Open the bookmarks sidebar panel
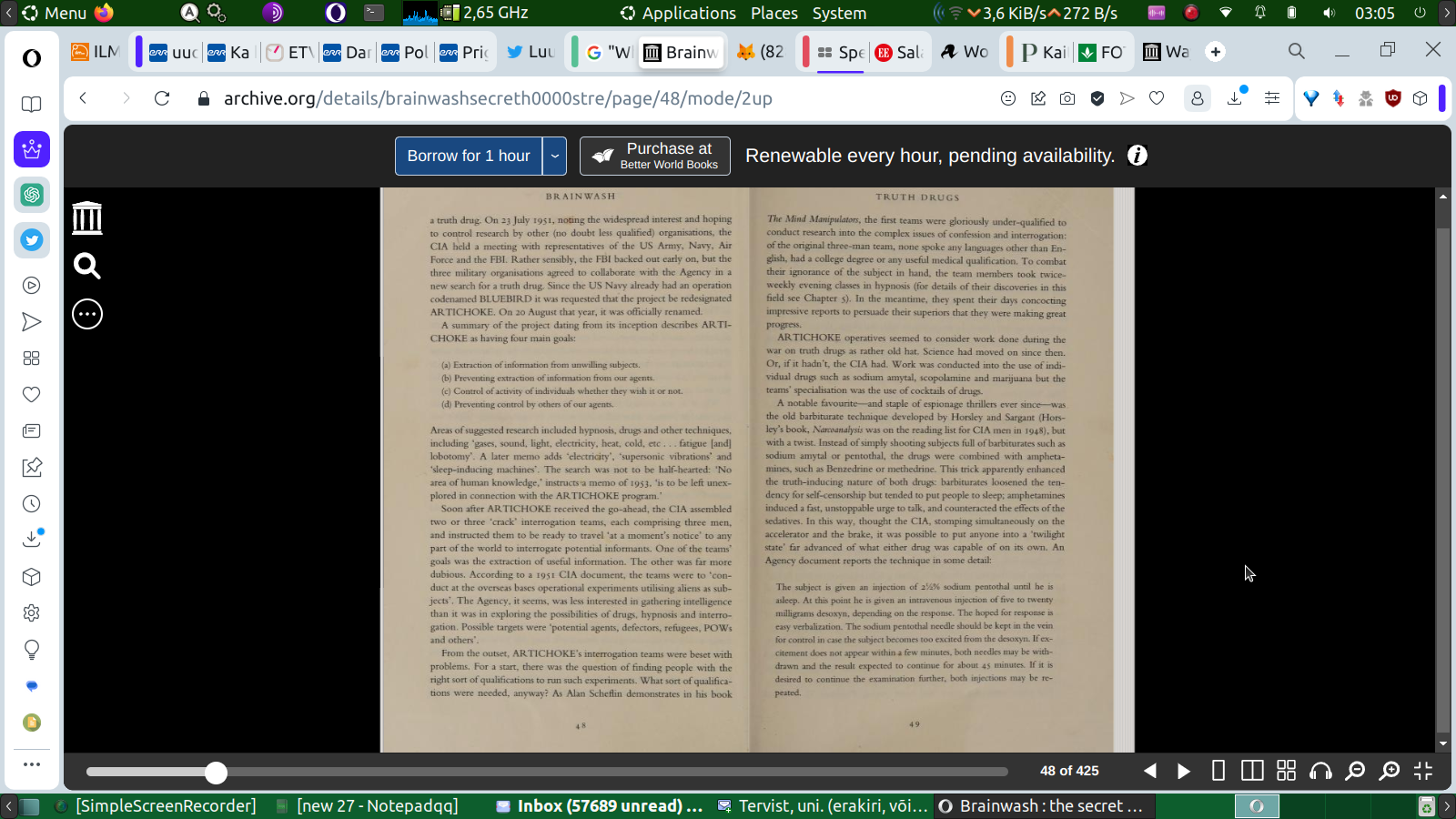Image resolution: width=1456 pixels, height=819 pixels. point(32,104)
